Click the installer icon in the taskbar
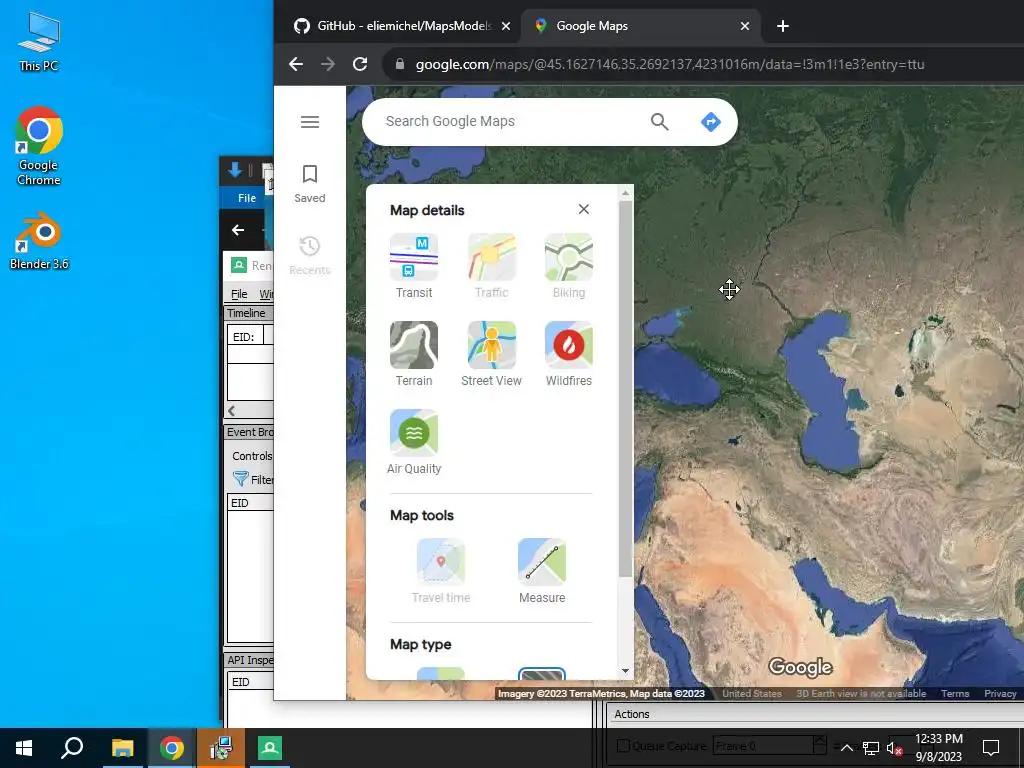Image resolution: width=1024 pixels, height=768 pixels. 221,748
